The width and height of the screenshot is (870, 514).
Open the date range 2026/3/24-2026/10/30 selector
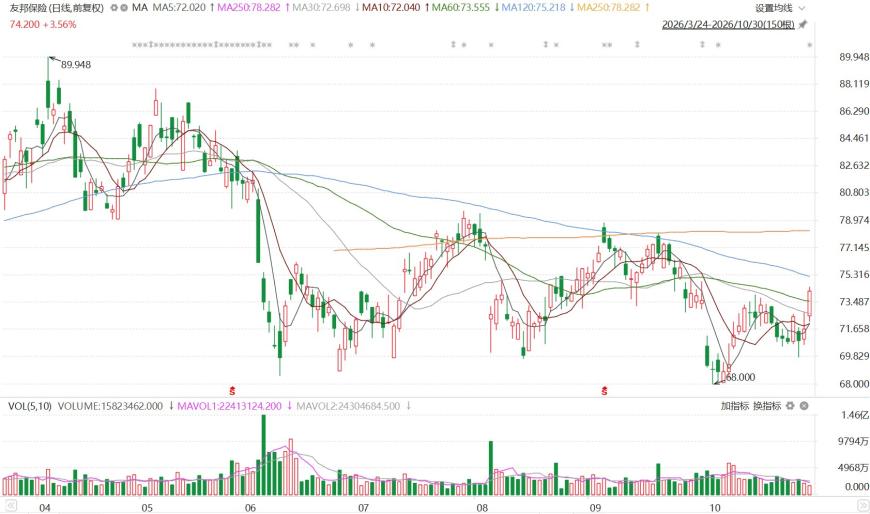(x=728, y=24)
